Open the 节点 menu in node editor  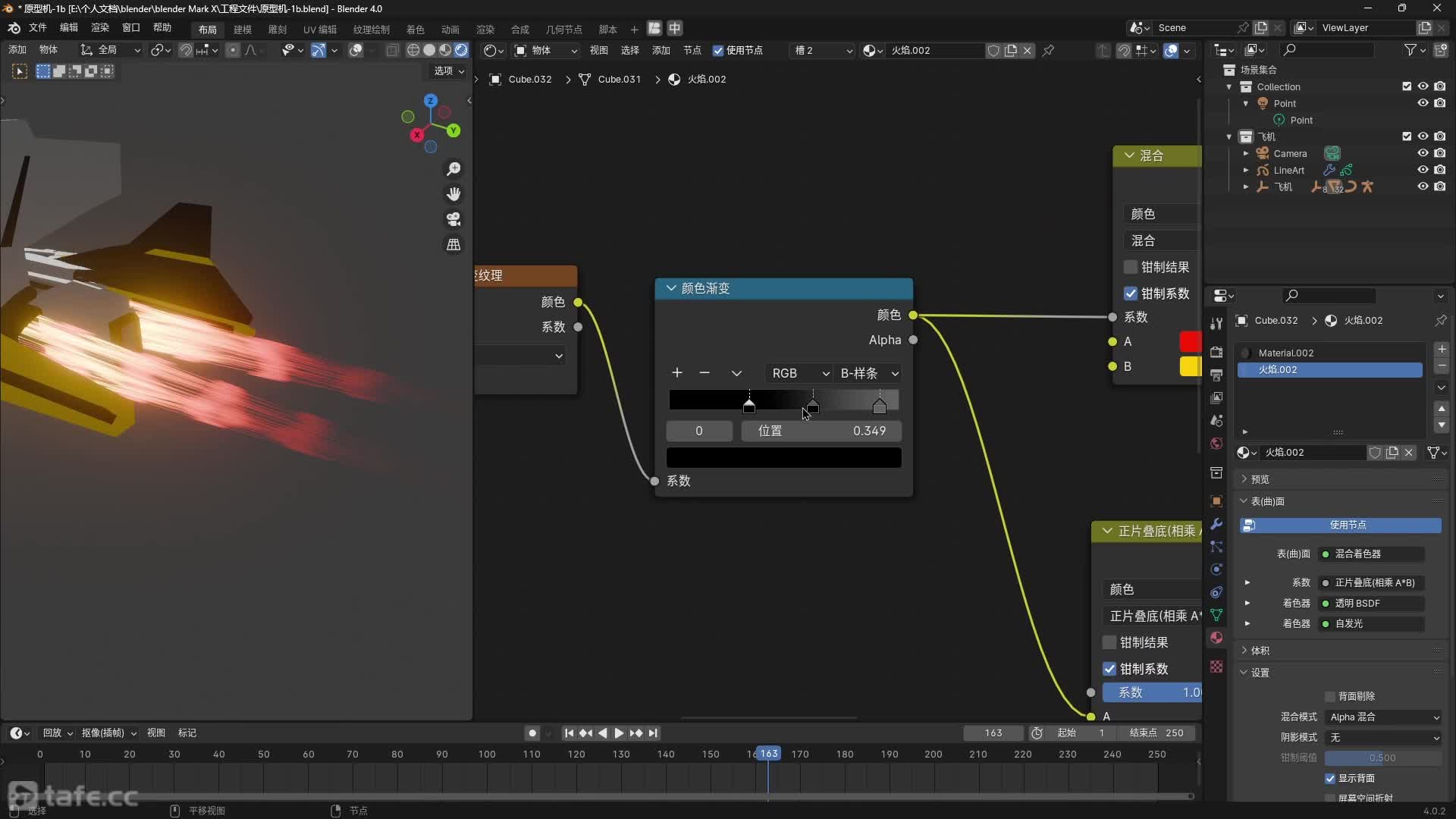(692, 50)
